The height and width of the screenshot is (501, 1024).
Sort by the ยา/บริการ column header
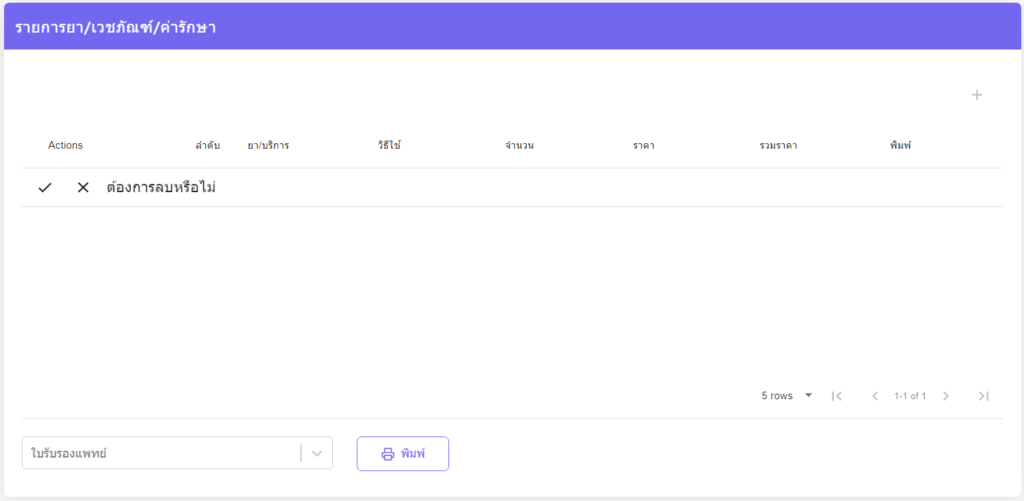click(x=268, y=146)
